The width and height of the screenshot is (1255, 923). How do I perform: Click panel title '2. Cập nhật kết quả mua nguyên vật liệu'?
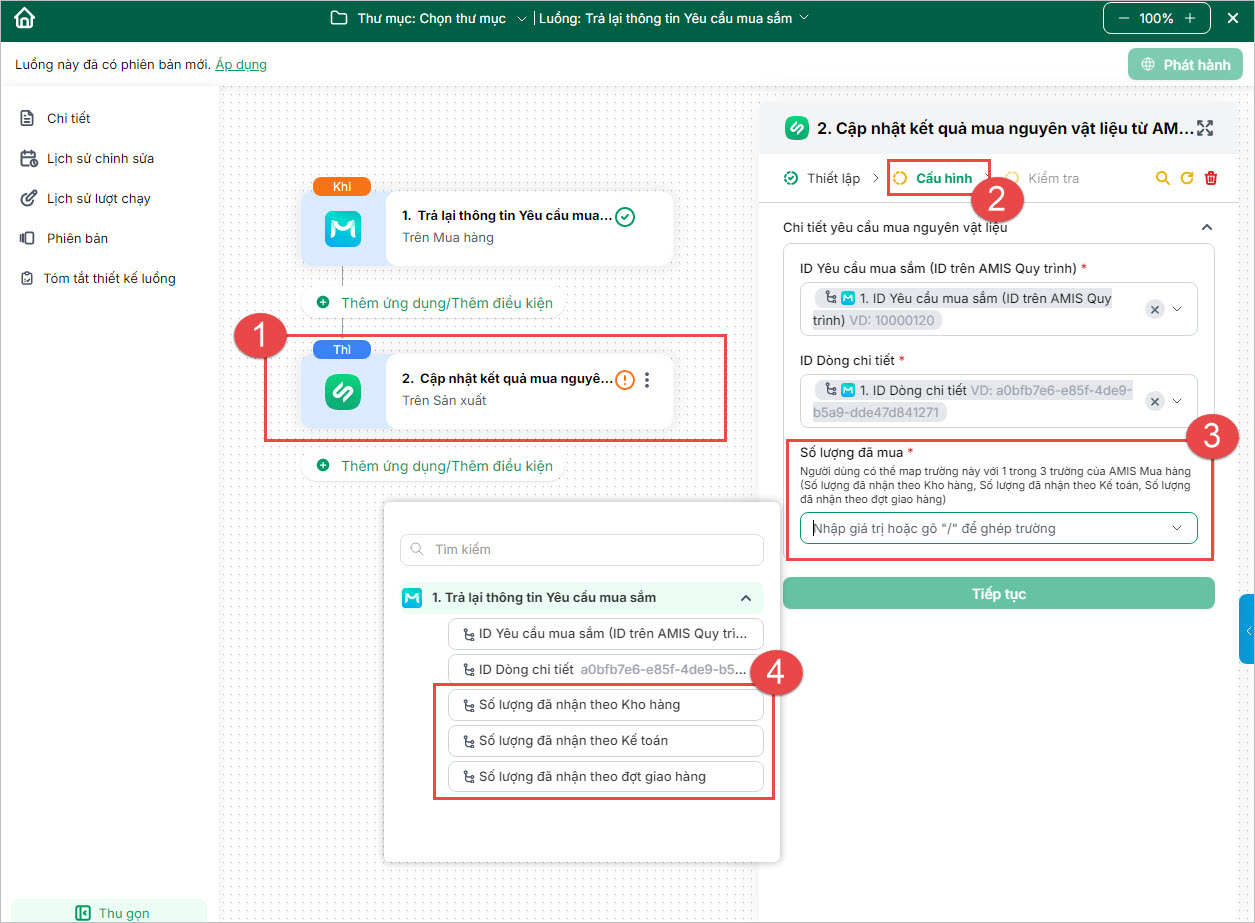(x=1005, y=128)
